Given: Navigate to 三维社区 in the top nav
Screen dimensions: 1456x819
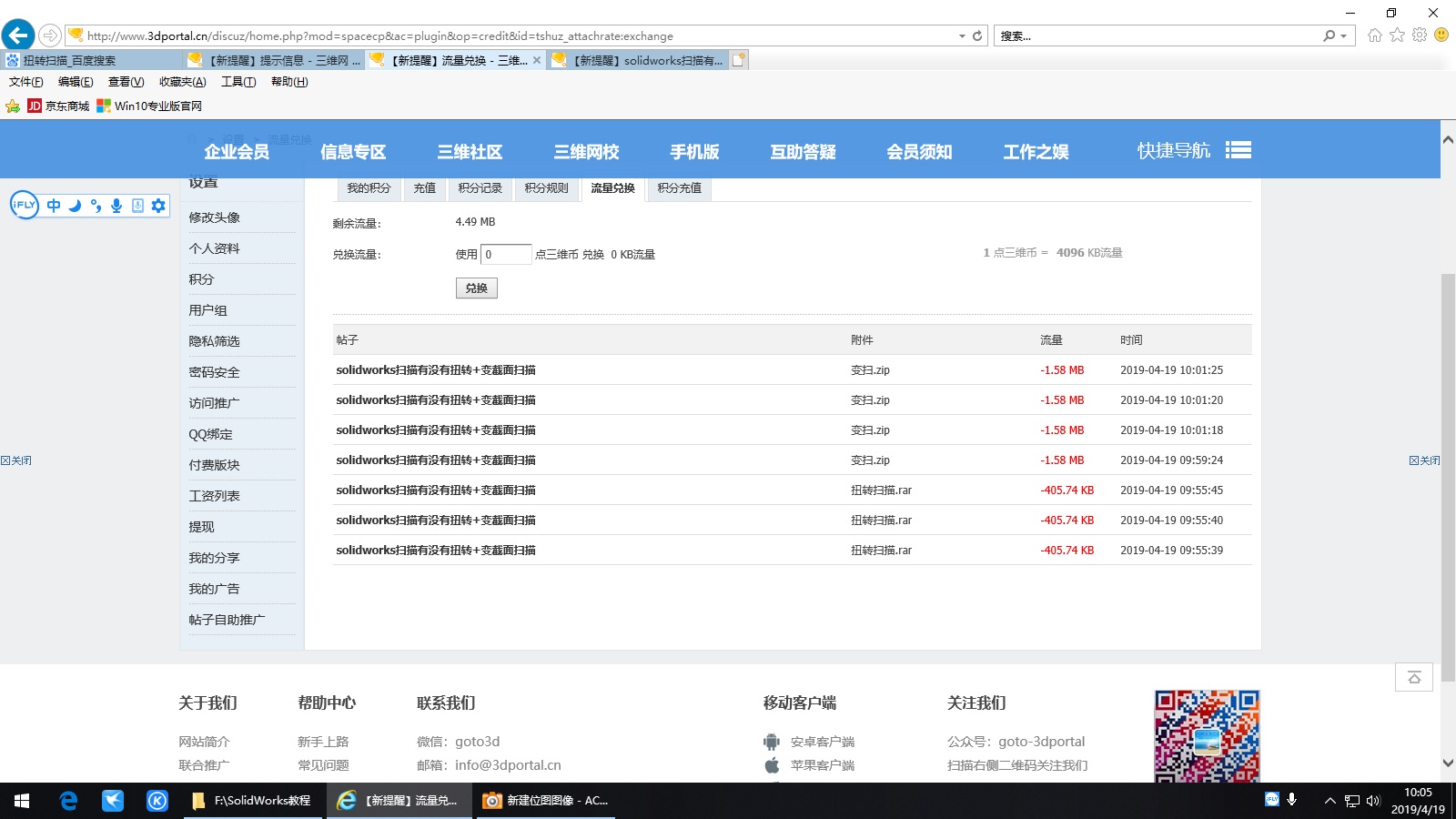Looking at the screenshot, I should (470, 152).
